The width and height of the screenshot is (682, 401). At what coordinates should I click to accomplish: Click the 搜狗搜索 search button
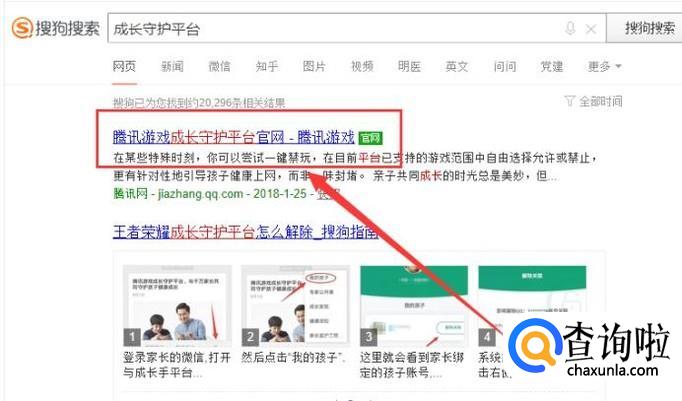644,28
